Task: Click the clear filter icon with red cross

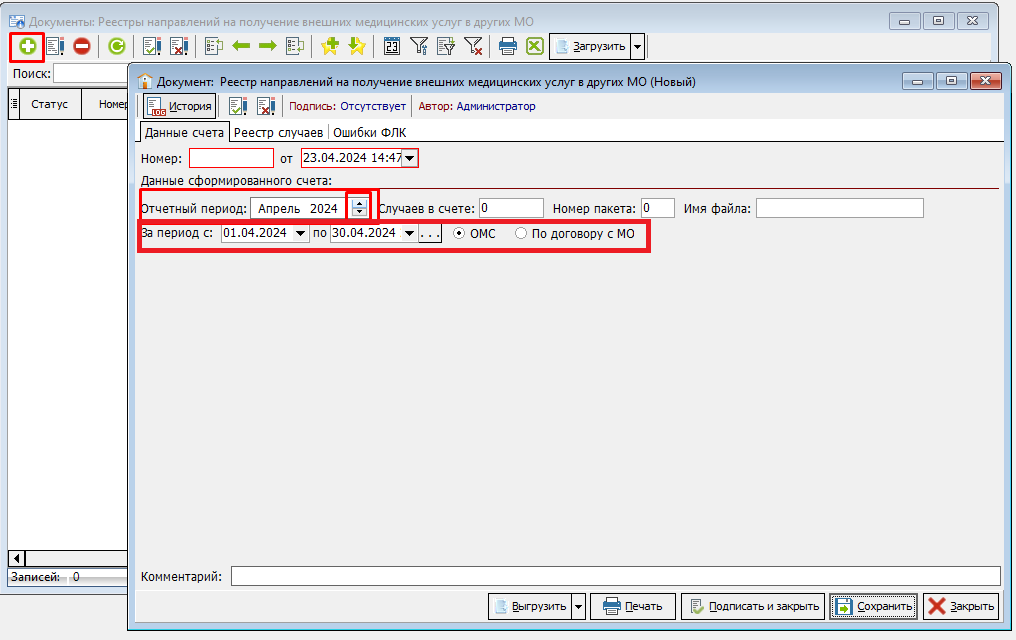Action: click(473, 46)
